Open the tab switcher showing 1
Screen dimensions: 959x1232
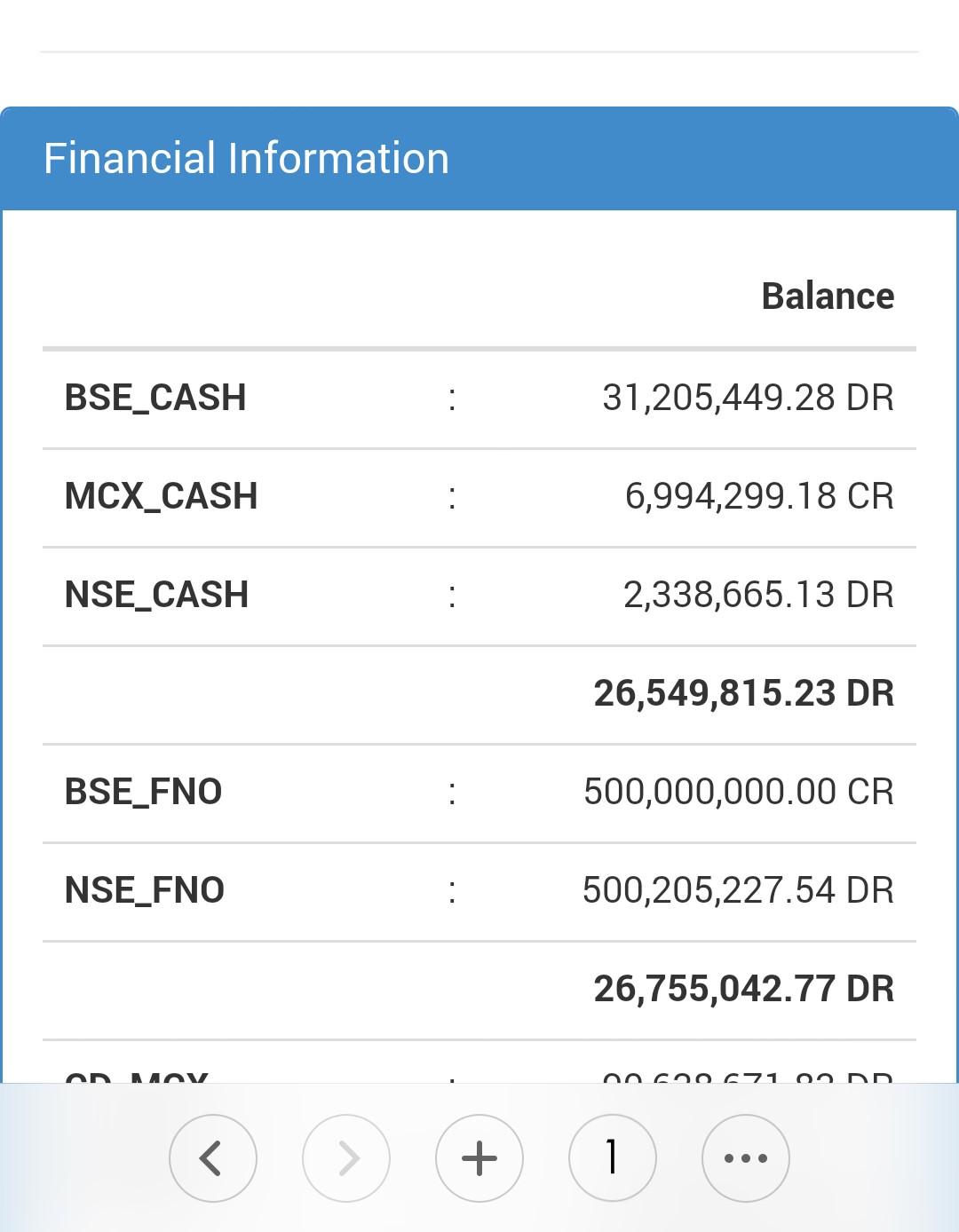click(x=613, y=1158)
